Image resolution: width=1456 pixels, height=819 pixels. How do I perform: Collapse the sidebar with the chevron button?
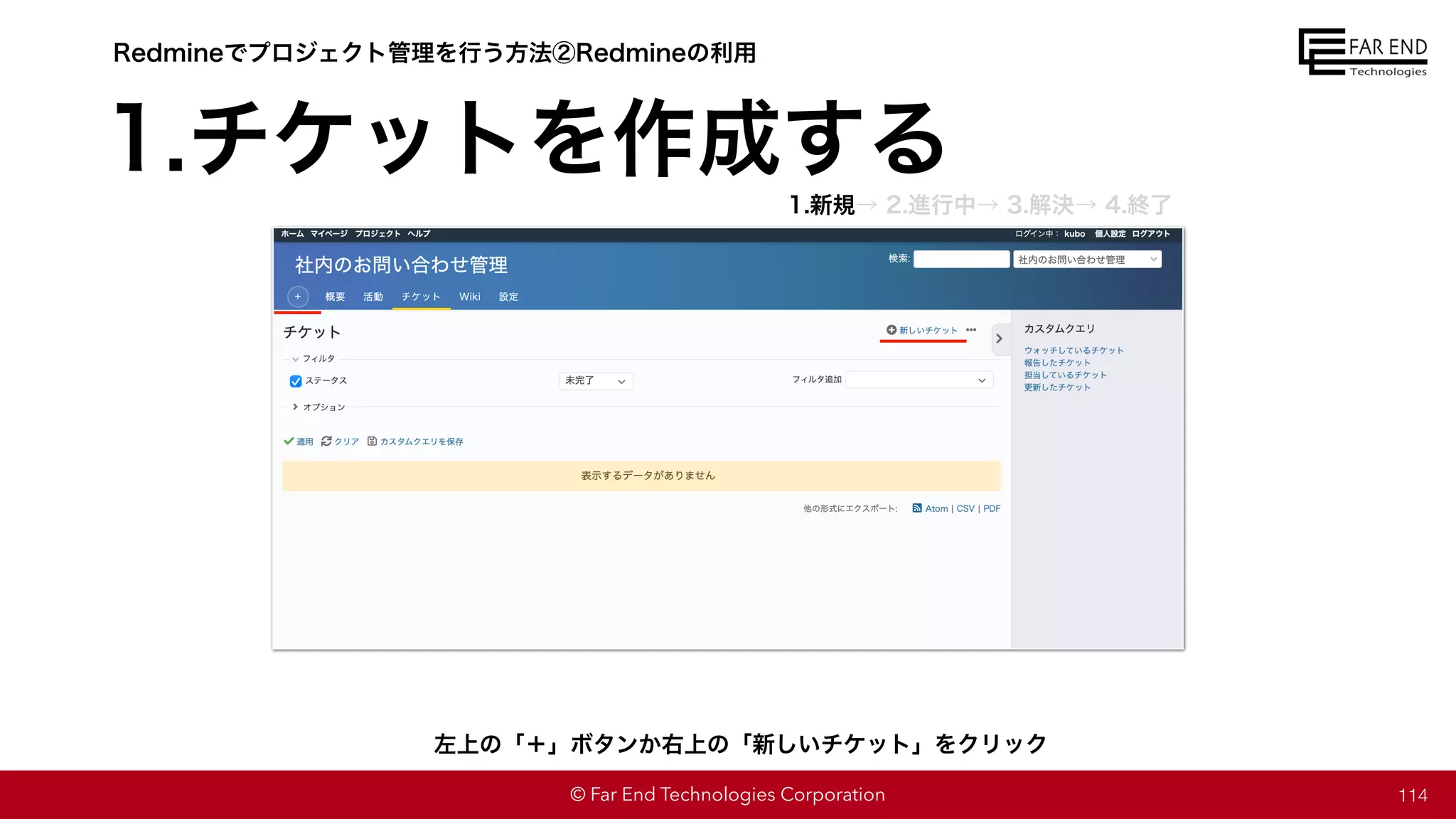click(x=999, y=339)
